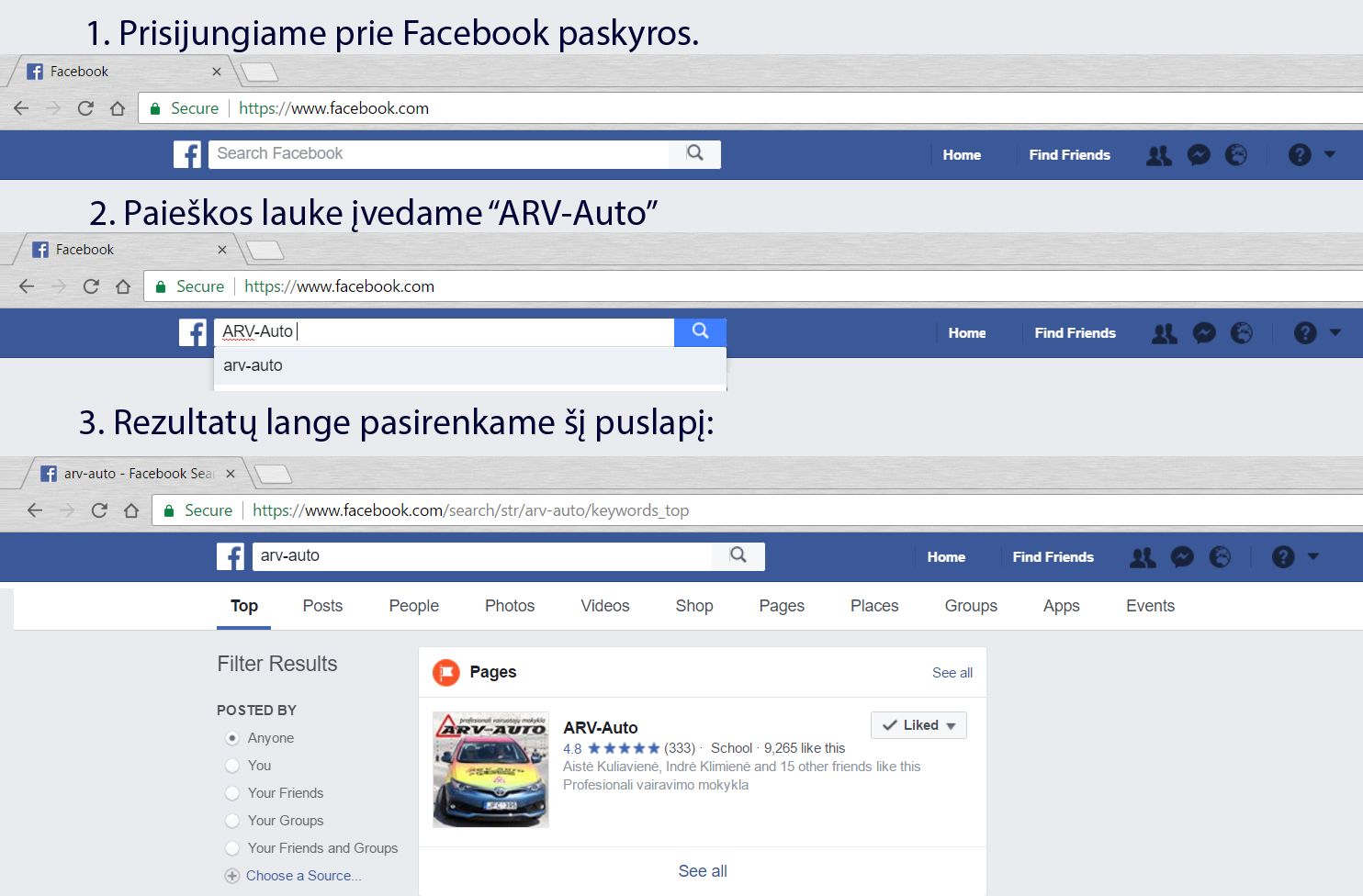Screen dimensions: 1363x896
Task: Select the You radio button
Action: coord(232,766)
